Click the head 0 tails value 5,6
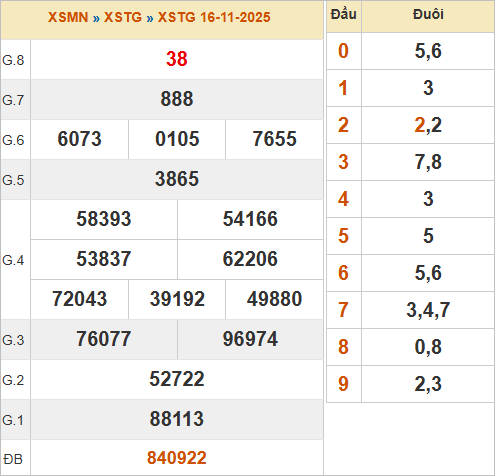 click(x=428, y=51)
